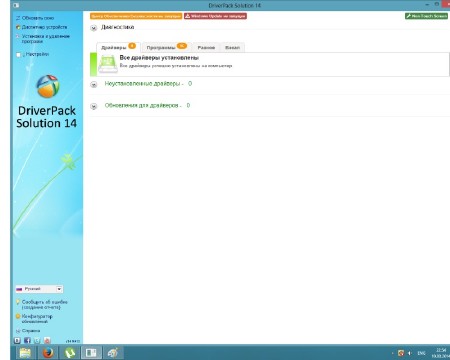Click the Все драйверы установлены heading

point(159,58)
